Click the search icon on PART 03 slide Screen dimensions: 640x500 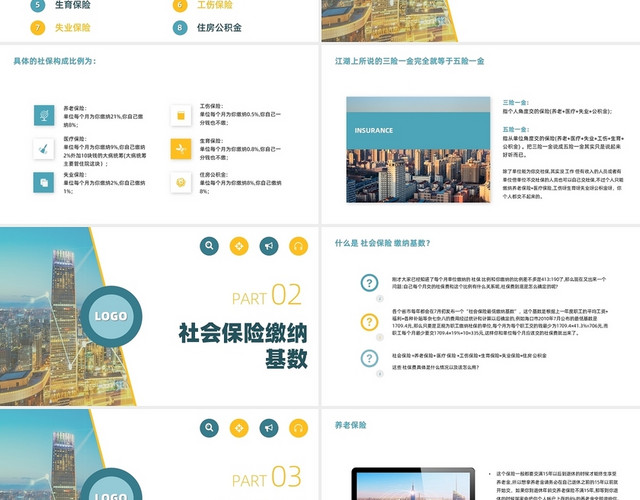click(x=209, y=428)
